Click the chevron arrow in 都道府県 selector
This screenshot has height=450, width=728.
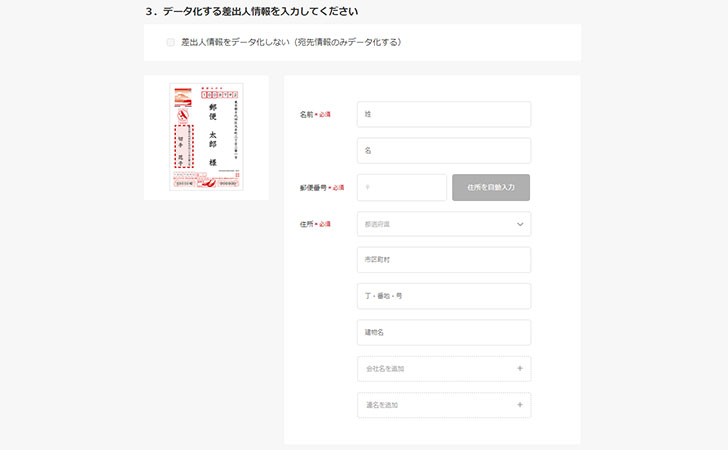(520, 224)
